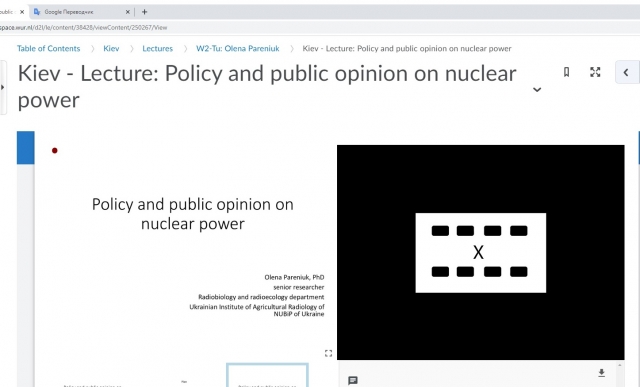Expand the slide to full size icon
The height and width of the screenshot is (387, 640).
click(329, 353)
